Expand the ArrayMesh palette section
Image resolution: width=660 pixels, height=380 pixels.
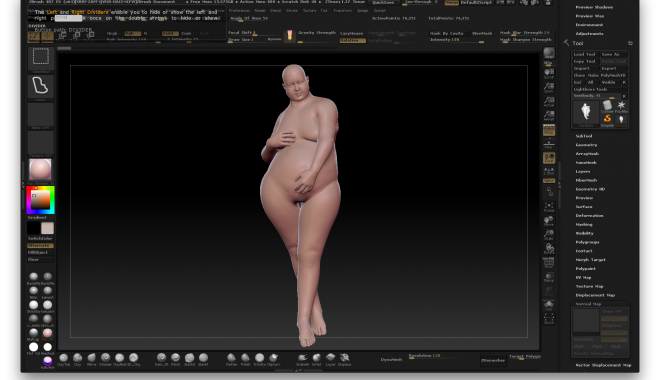(587, 154)
